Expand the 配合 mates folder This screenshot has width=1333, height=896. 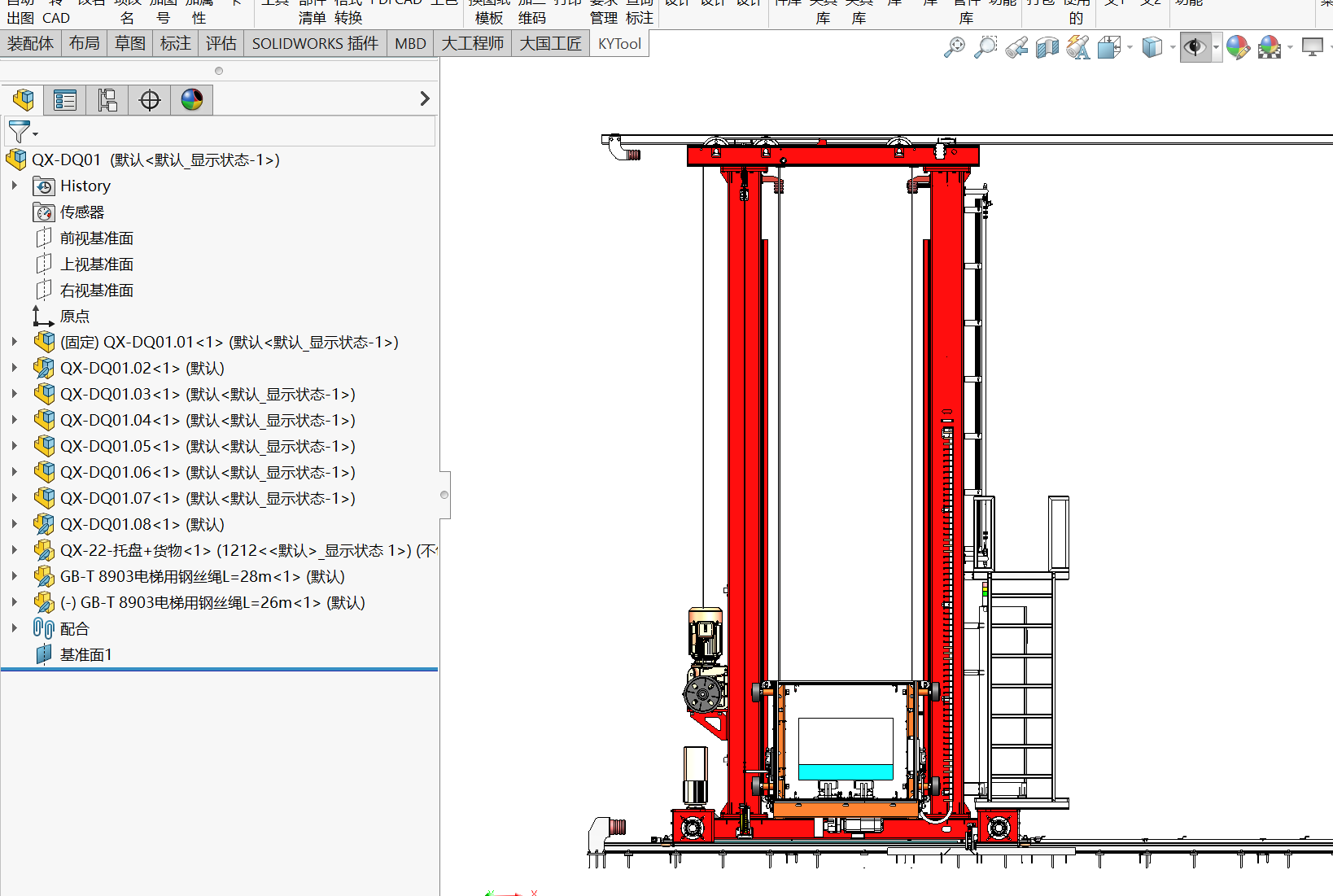pos(14,628)
